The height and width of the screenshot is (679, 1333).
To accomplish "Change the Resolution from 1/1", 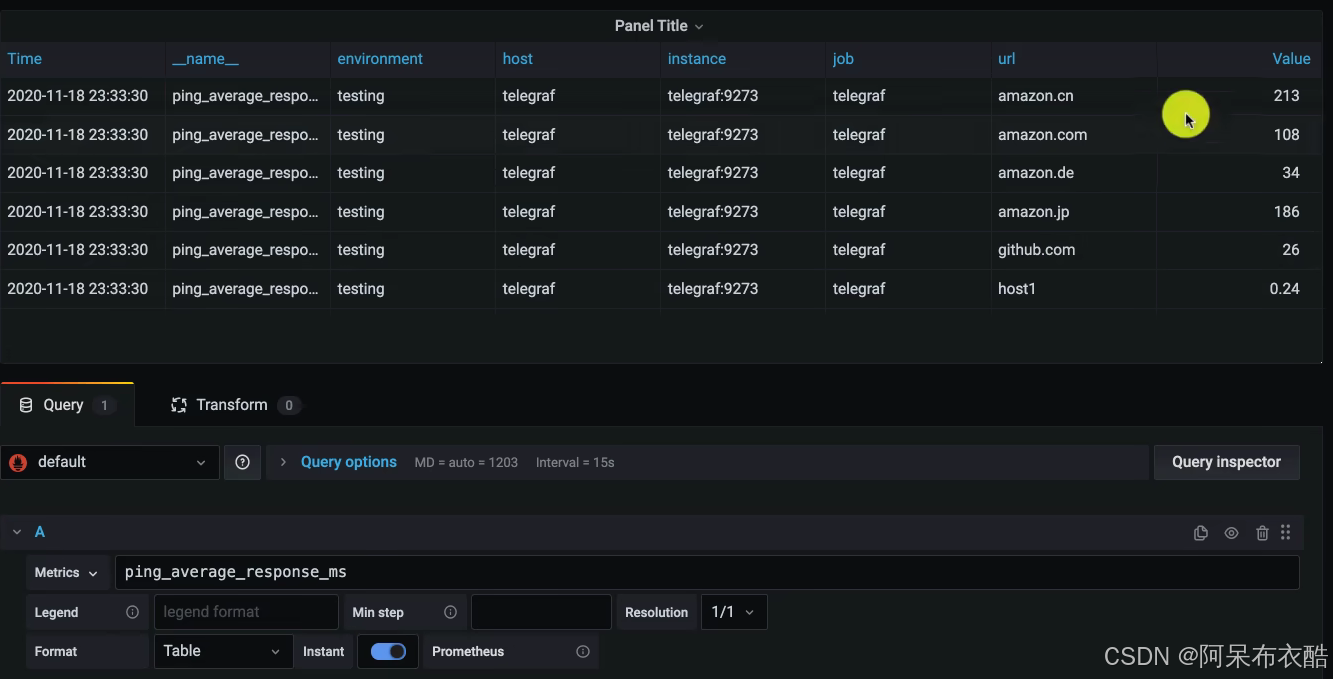I will 733,611.
